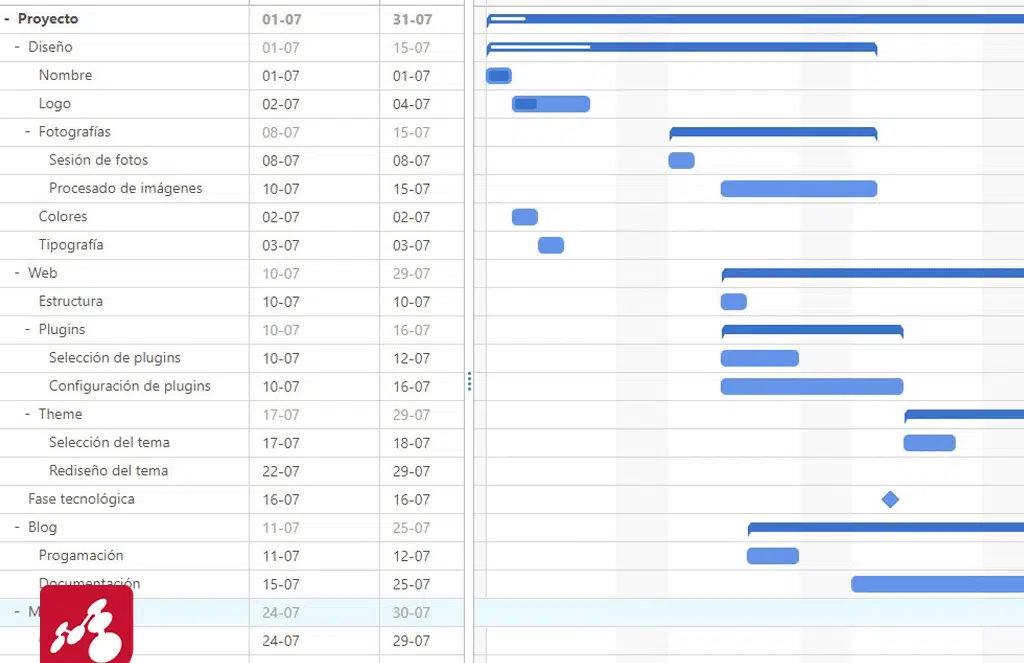
Task: Click the grid and chart splitter handle
Action: point(469,381)
